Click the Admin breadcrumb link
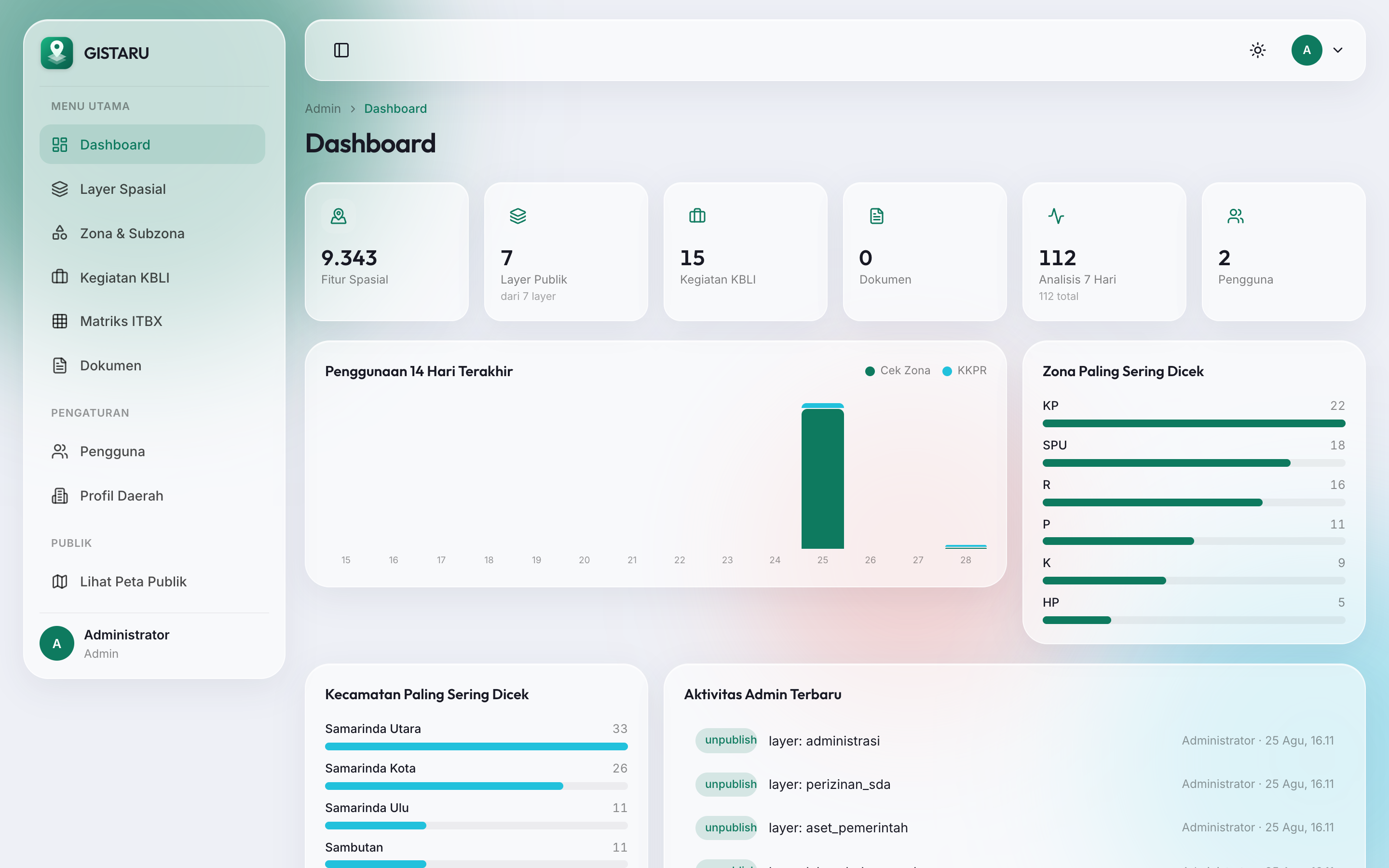 pyautogui.click(x=323, y=108)
